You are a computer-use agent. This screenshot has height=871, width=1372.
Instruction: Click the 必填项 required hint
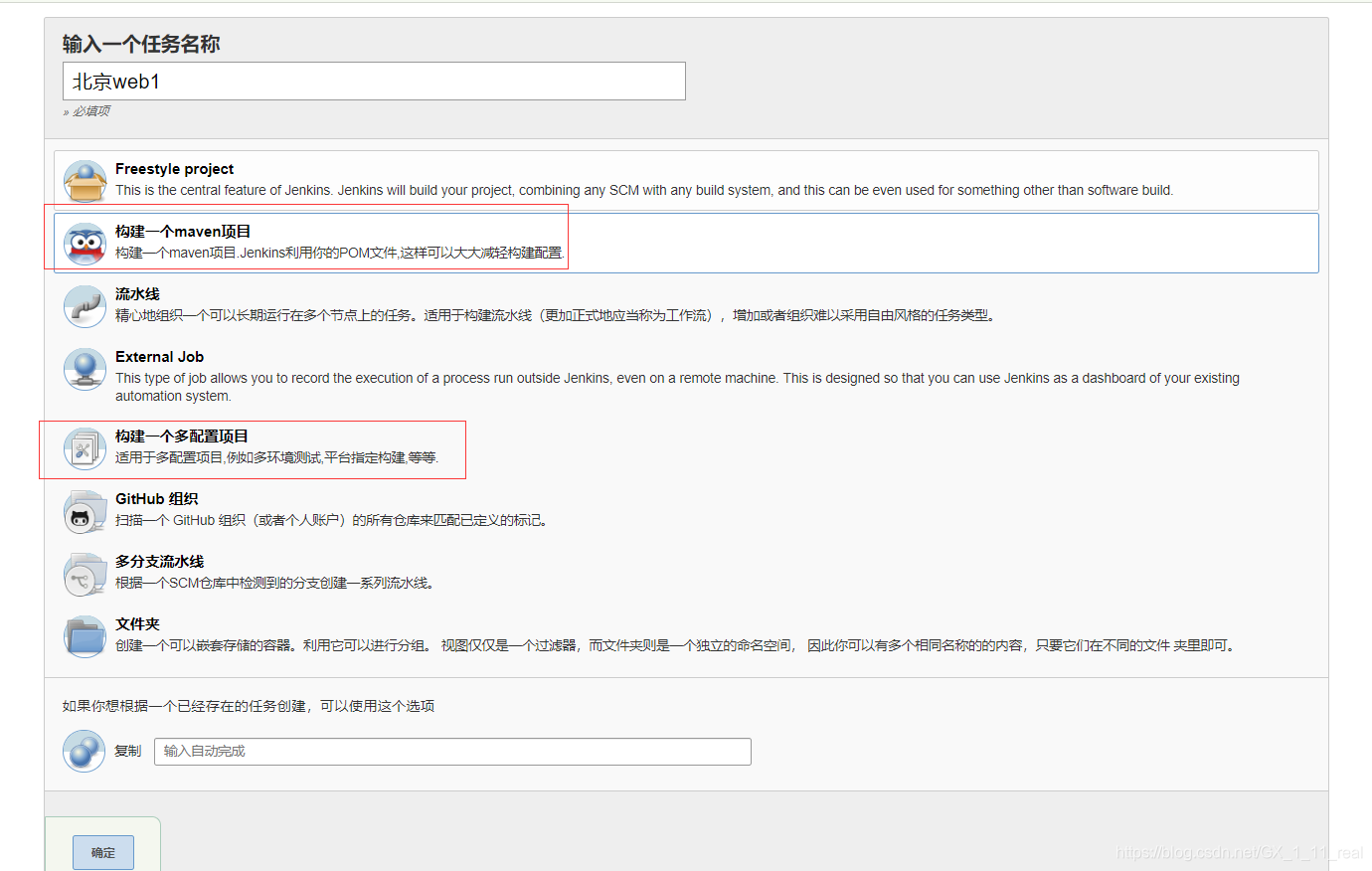pyautogui.click(x=86, y=111)
